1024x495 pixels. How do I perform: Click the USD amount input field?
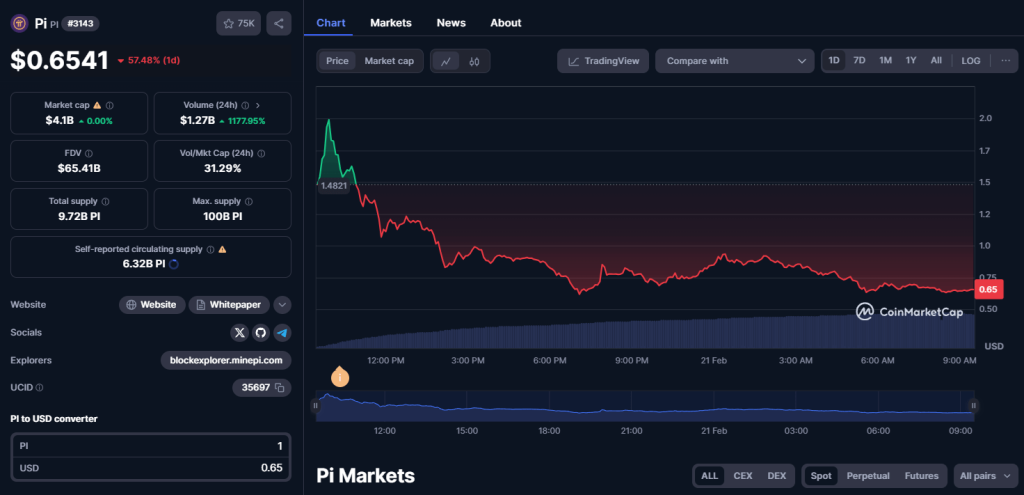(151, 468)
